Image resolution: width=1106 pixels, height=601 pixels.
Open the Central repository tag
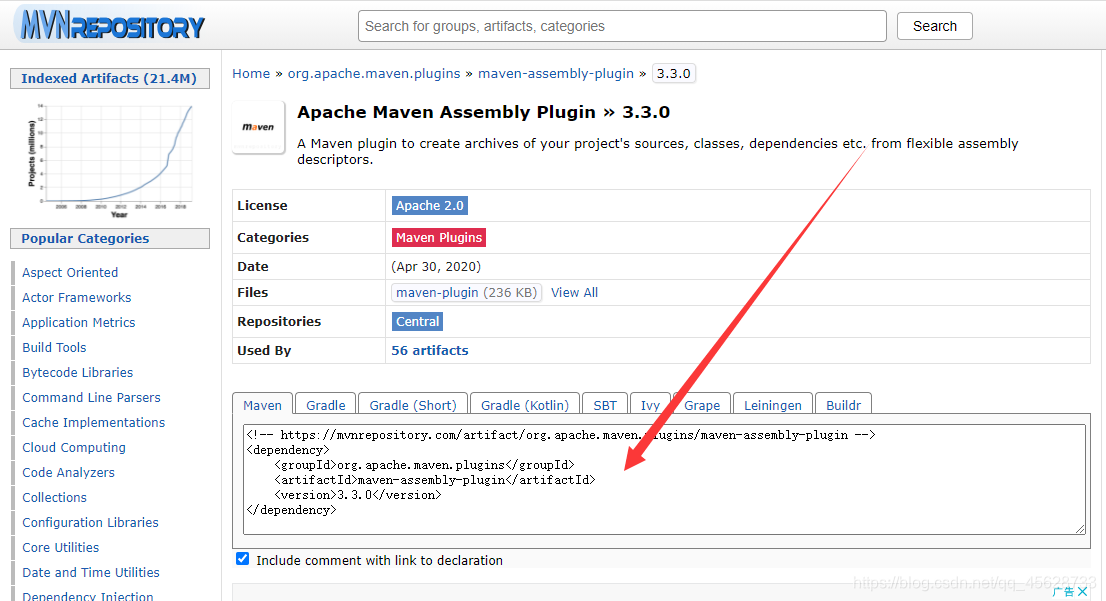(418, 322)
